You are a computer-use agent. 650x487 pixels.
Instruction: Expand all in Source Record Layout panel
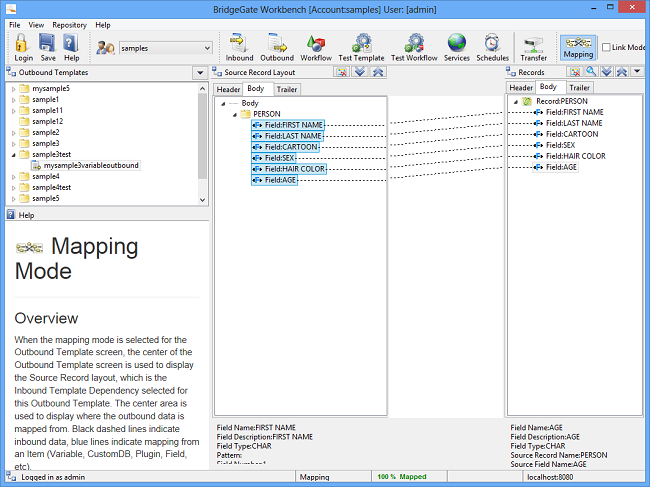360,72
